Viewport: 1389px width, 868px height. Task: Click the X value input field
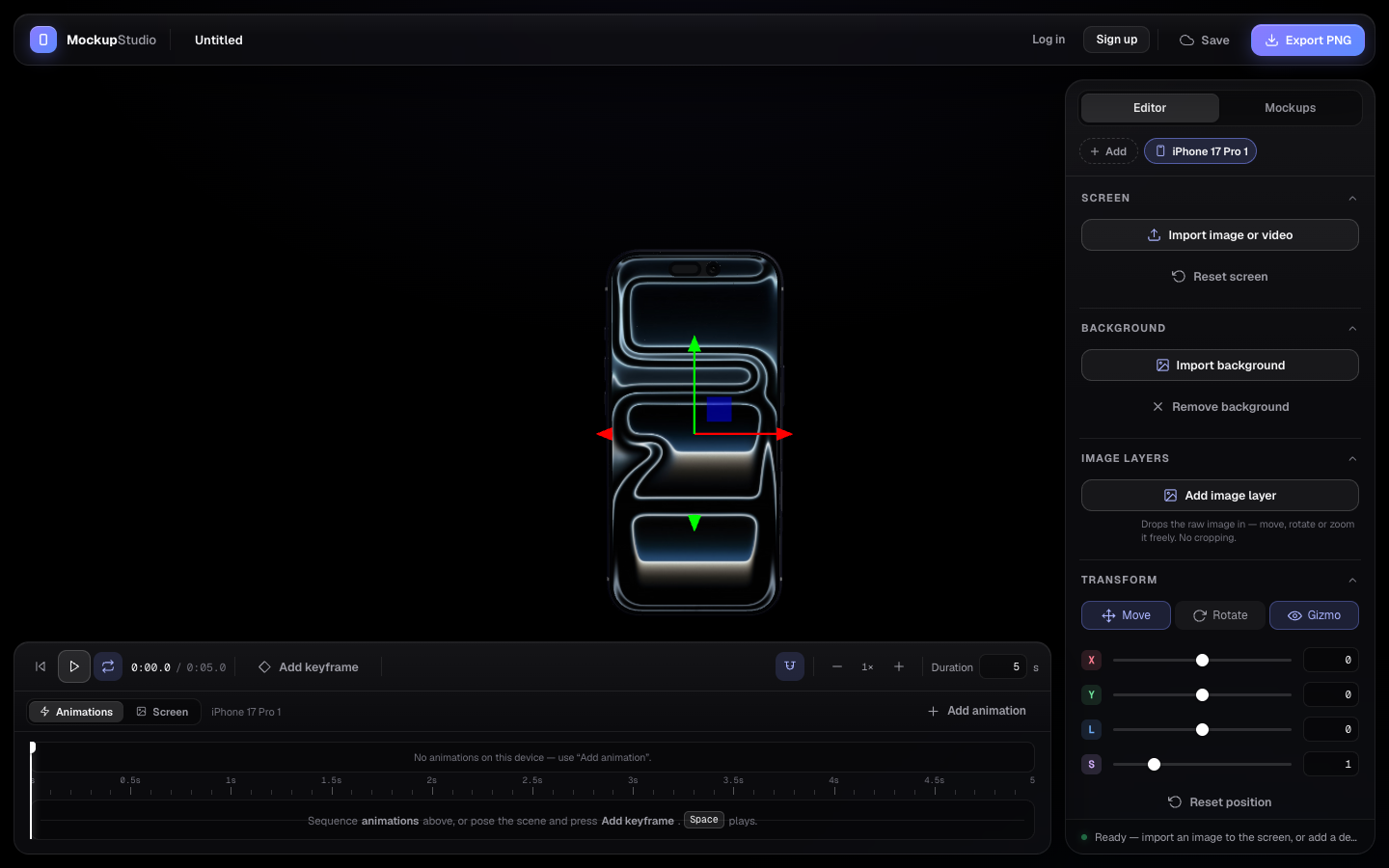pos(1331,660)
